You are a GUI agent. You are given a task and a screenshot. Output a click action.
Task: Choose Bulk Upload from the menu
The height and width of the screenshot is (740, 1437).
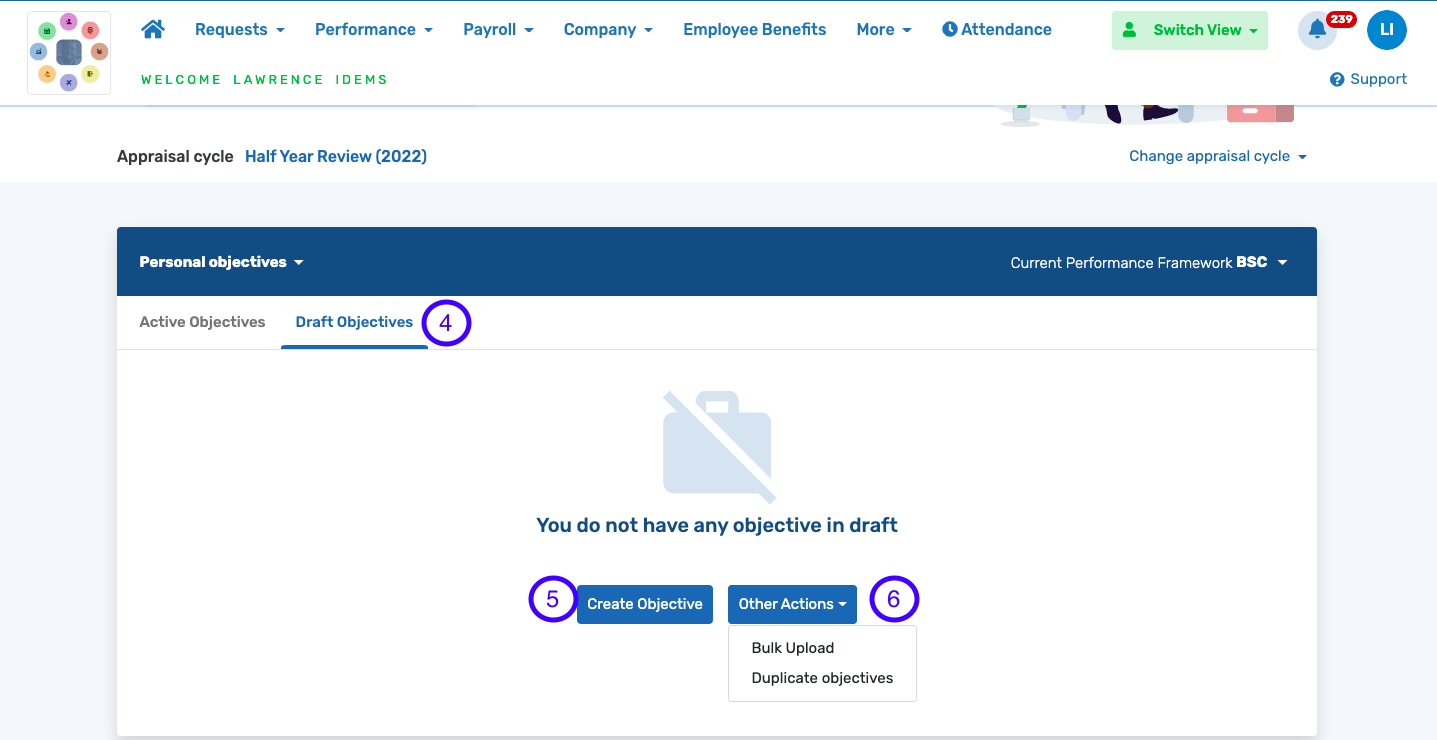793,648
